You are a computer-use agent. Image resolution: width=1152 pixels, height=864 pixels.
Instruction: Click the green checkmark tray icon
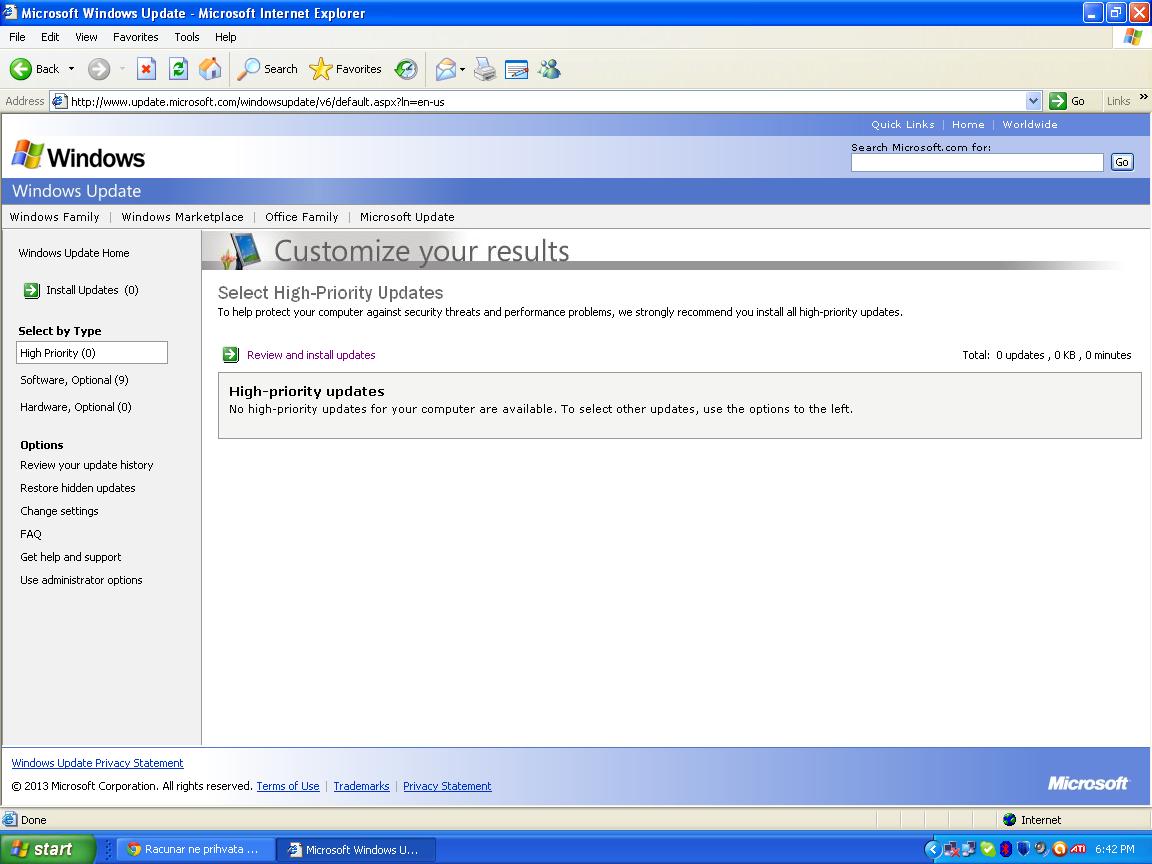(987, 849)
